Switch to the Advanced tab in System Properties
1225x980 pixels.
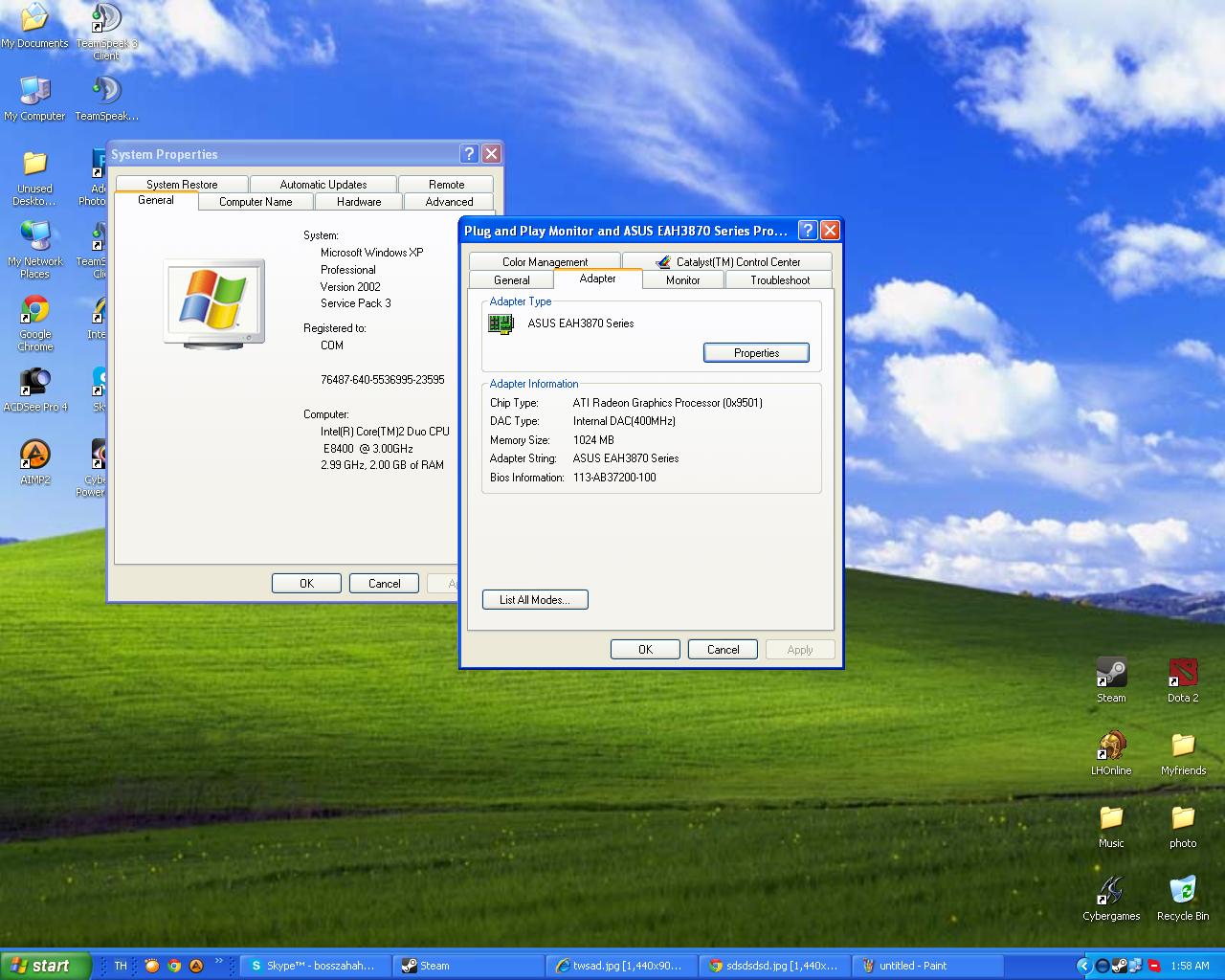click(449, 201)
